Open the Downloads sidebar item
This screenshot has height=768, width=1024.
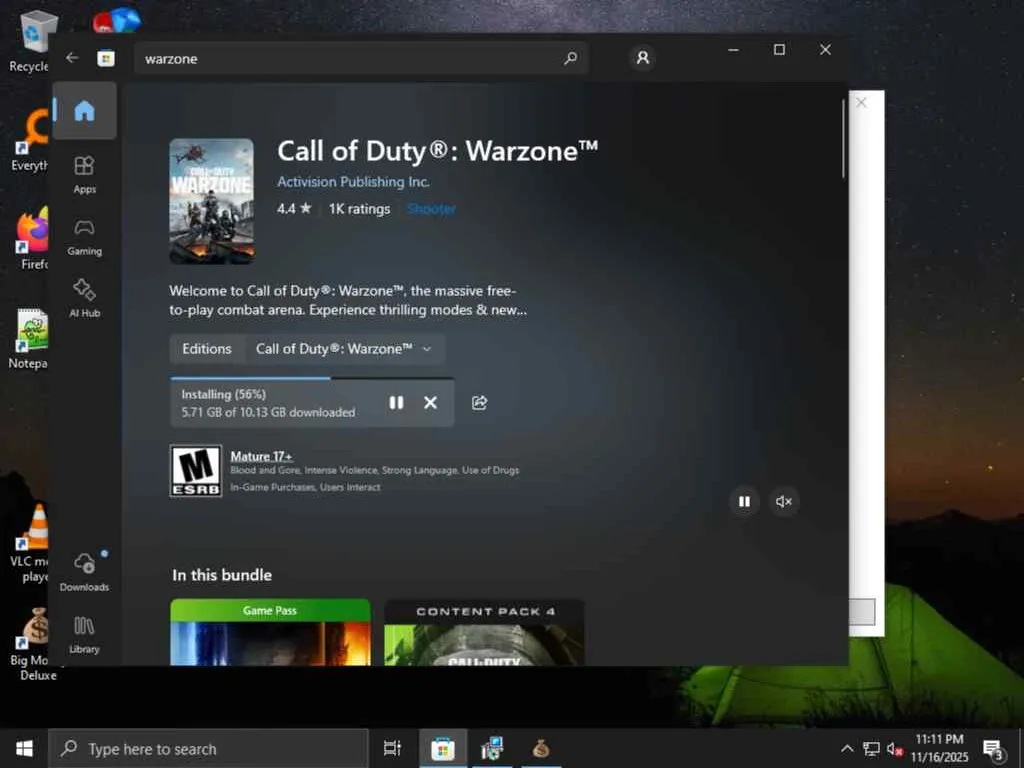[84, 572]
